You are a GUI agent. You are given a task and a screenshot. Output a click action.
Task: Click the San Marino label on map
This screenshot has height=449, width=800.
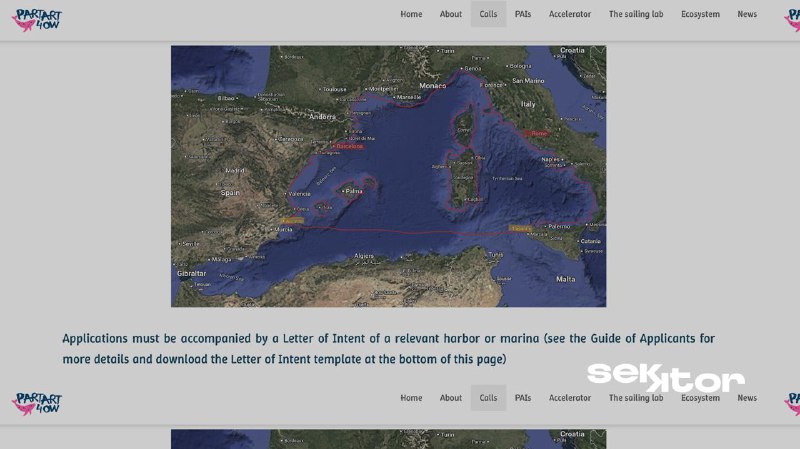(528, 81)
